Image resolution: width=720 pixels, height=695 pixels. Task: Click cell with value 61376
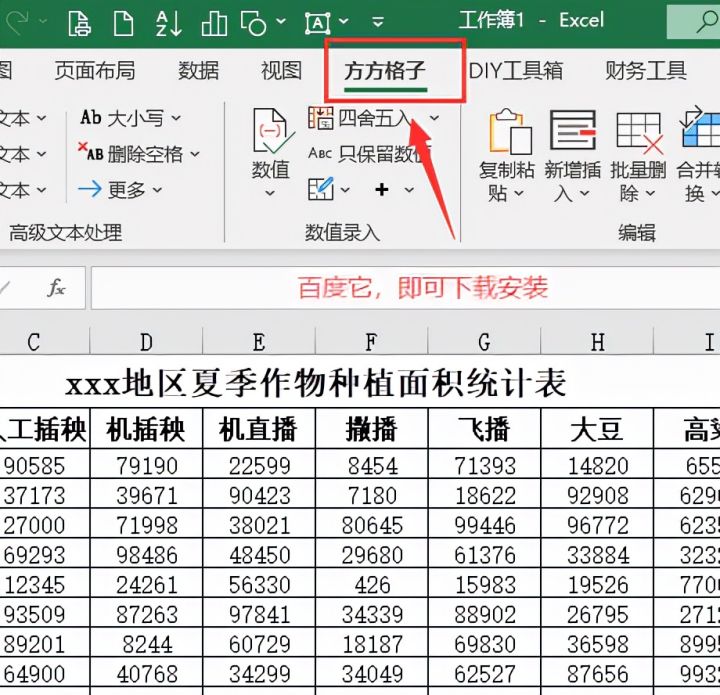[485, 555]
